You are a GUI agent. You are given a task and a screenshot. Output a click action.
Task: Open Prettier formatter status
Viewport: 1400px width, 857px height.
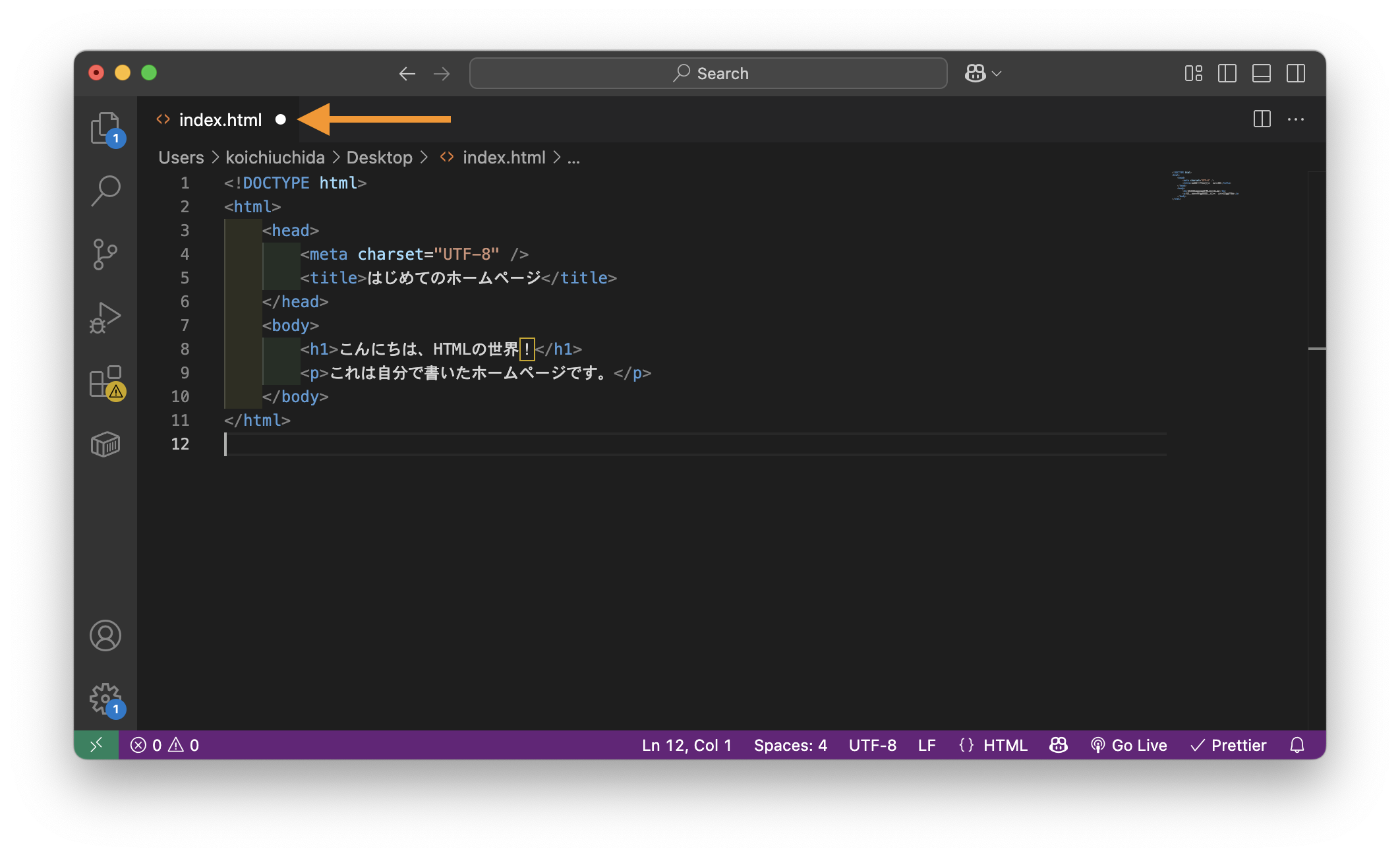tap(1229, 745)
